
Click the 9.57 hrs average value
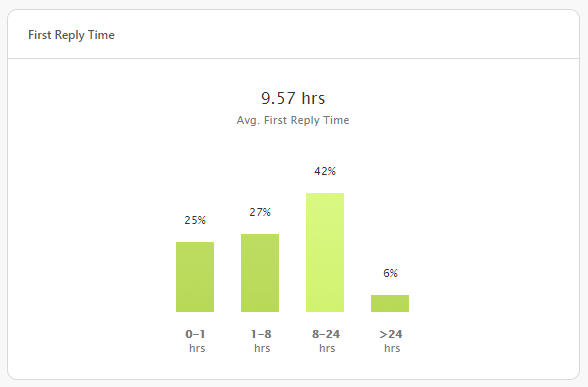[293, 98]
